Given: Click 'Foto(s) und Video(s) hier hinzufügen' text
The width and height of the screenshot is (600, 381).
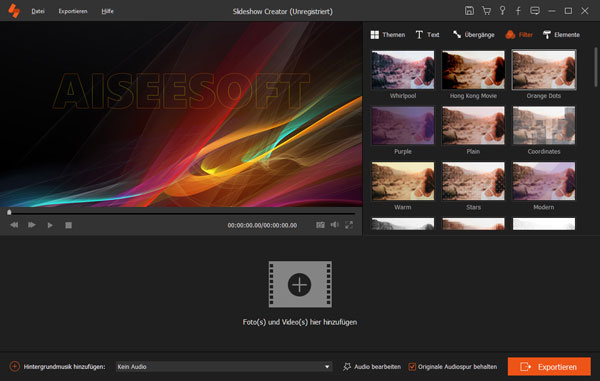Looking at the screenshot, I should click(x=300, y=322).
